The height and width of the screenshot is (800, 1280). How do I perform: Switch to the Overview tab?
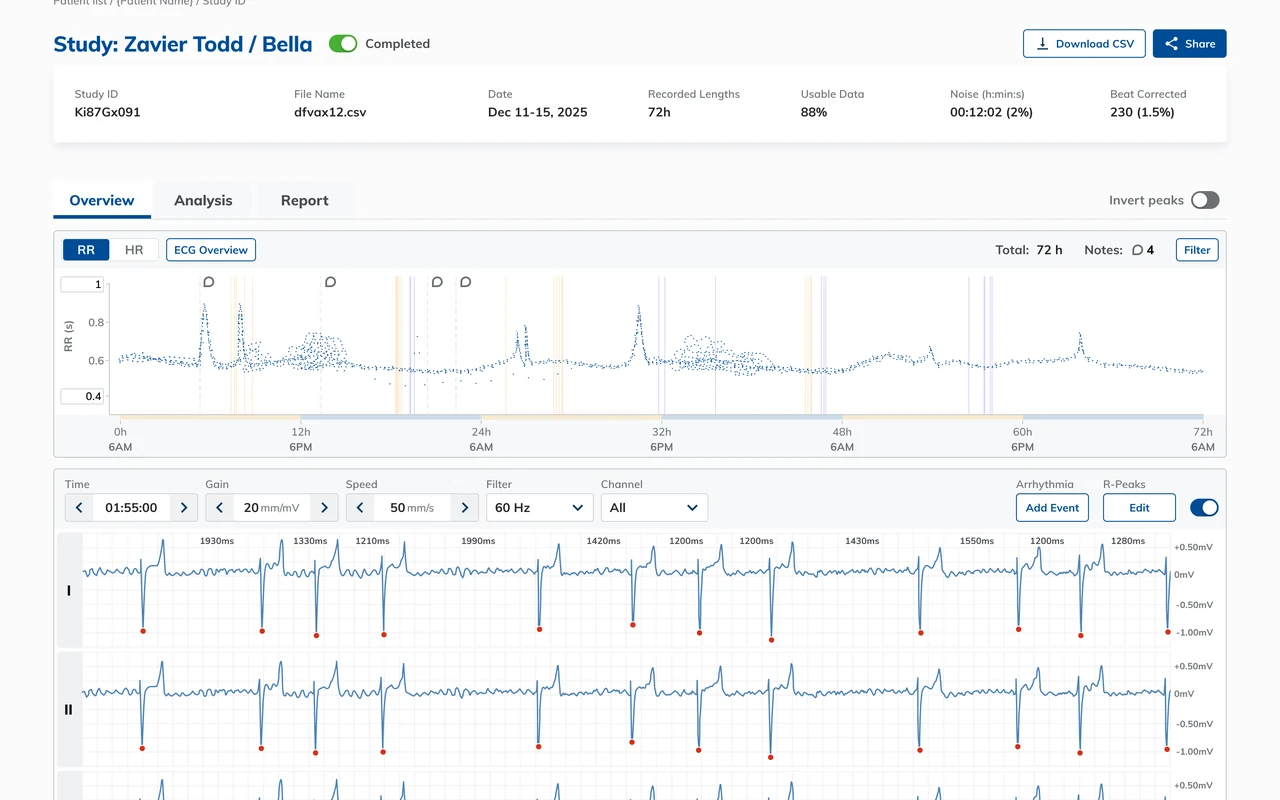coord(102,200)
